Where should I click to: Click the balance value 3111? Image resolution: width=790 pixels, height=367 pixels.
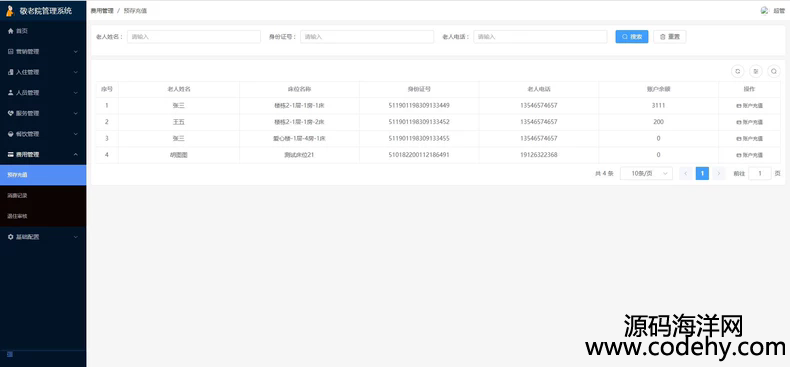coord(659,105)
